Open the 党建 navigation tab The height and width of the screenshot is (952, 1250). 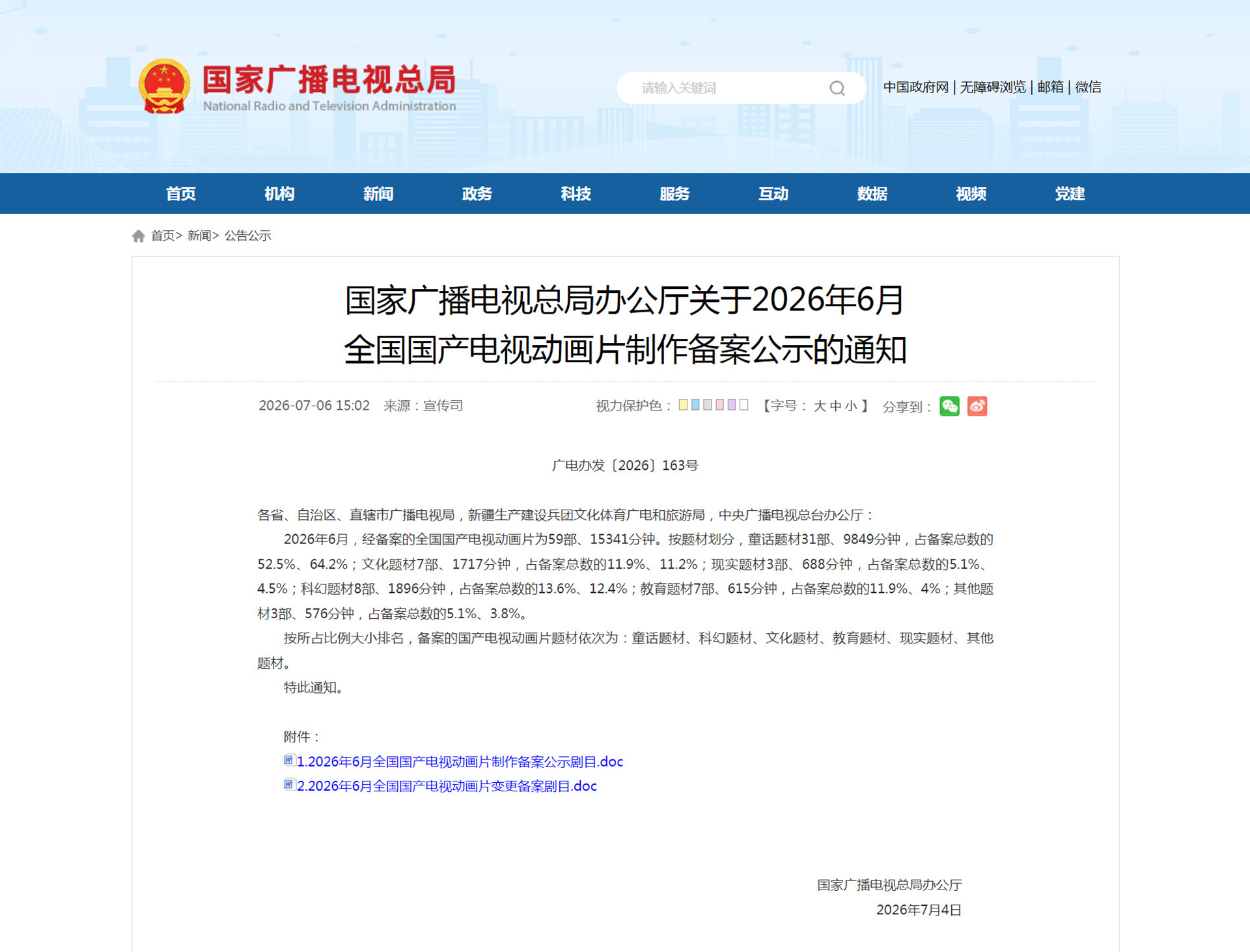pos(1070,193)
